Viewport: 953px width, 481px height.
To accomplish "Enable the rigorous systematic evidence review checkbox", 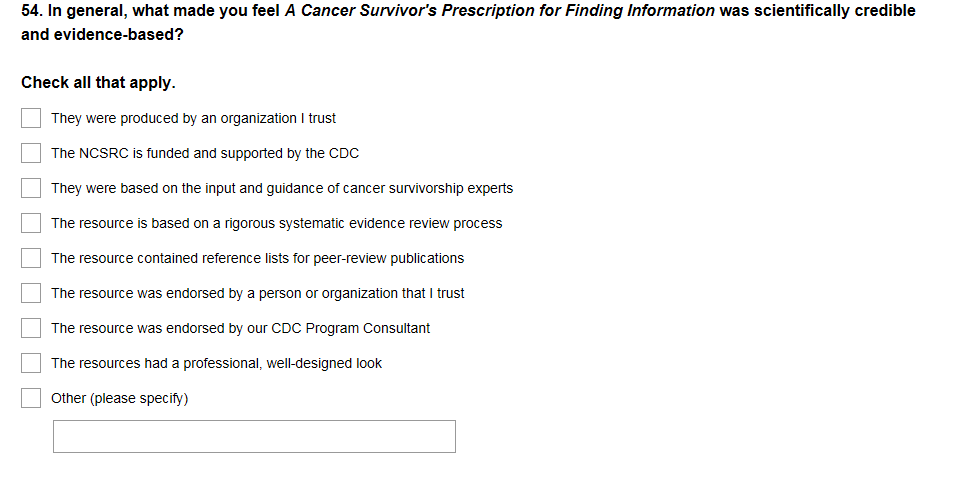I will pyautogui.click(x=31, y=223).
